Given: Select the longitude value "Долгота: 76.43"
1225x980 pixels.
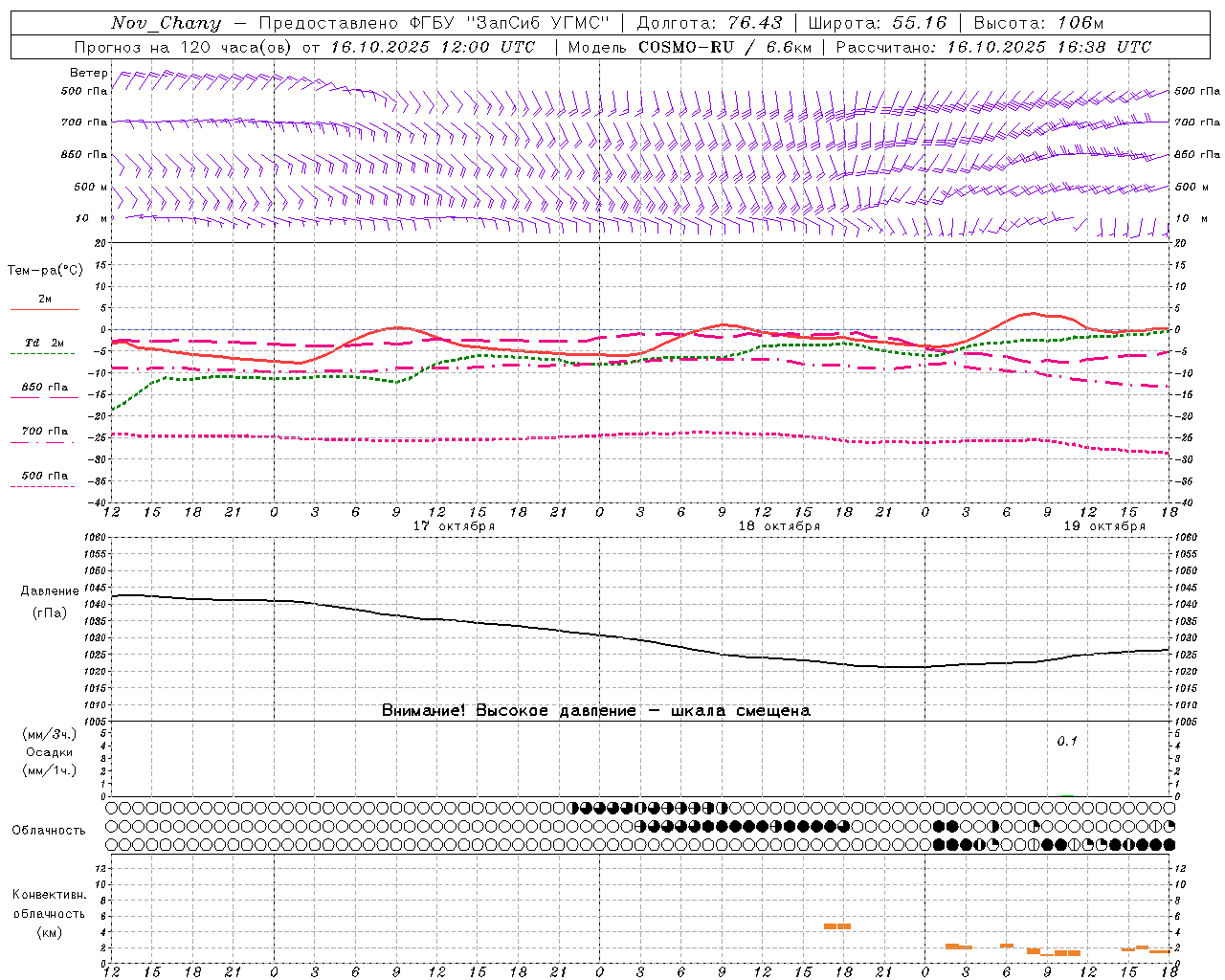Looking at the screenshot, I should point(709,23).
